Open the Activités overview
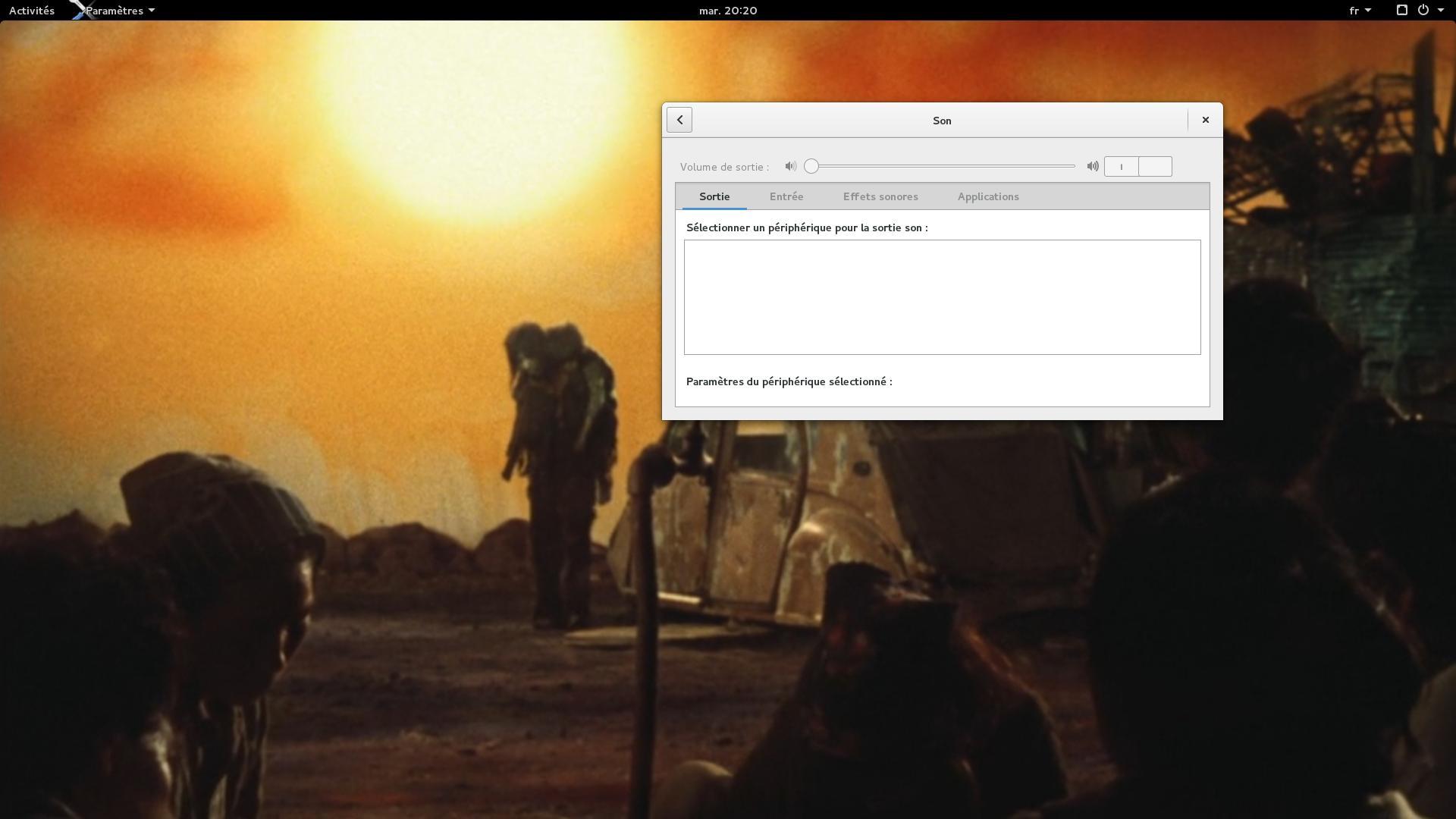Image resolution: width=1456 pixels, height=819 pixels. pyautogui.click(x=32, y=11)
